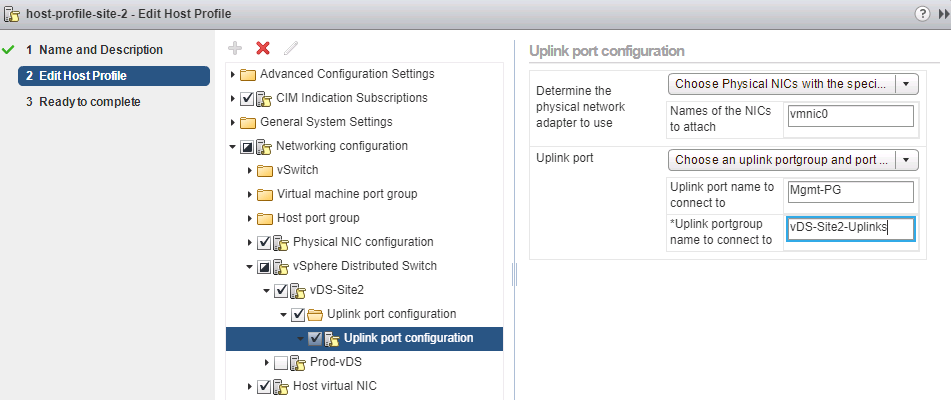951x400 pixels.
Task: Click the pencil edit icon
Action: tap(291, 48)
